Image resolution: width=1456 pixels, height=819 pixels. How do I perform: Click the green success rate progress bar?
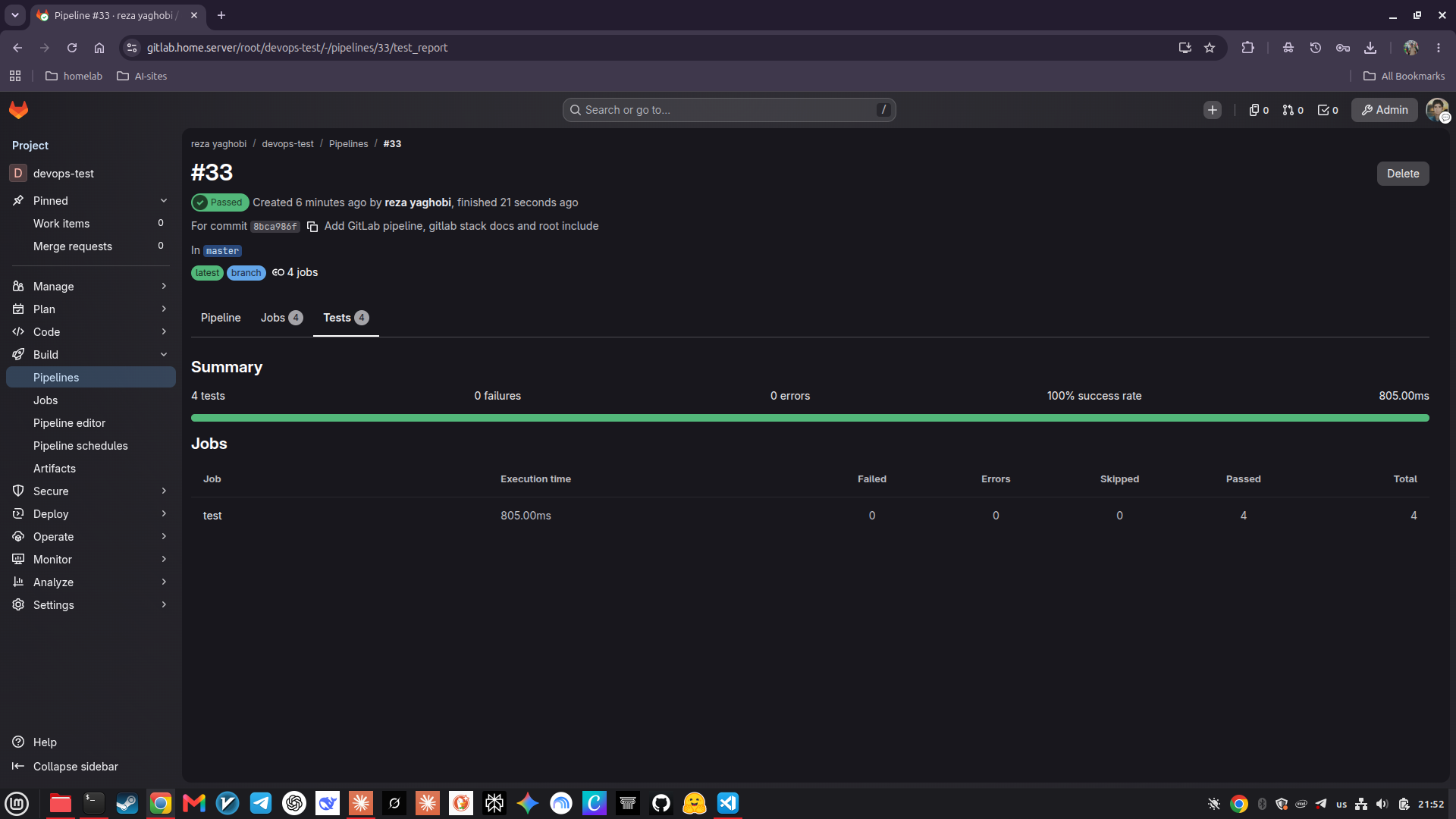[x=810, y=418]
